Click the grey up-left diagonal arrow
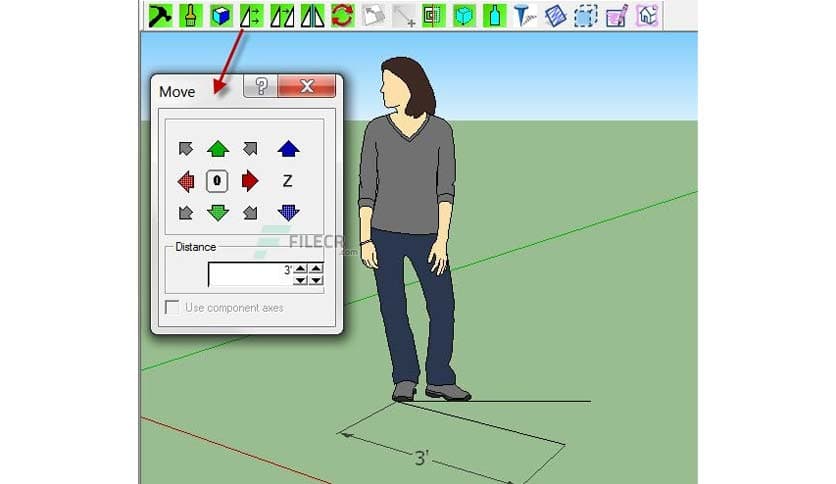 point(186,148)
